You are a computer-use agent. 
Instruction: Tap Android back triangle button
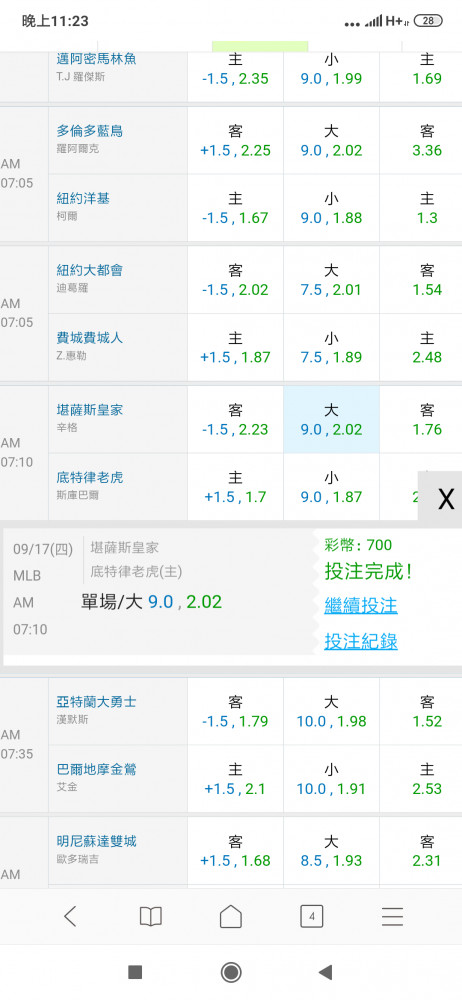(x=325, y=972)
